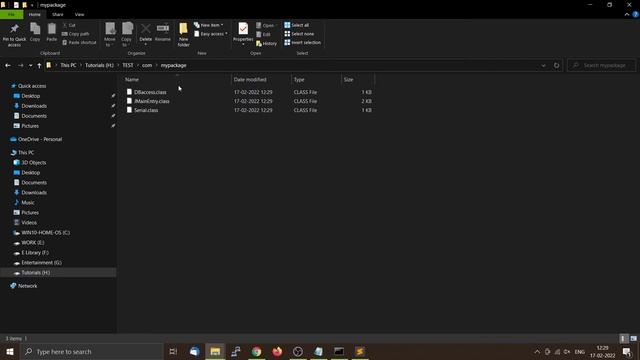Click the ribbon Open command

(x=265, y=25)
